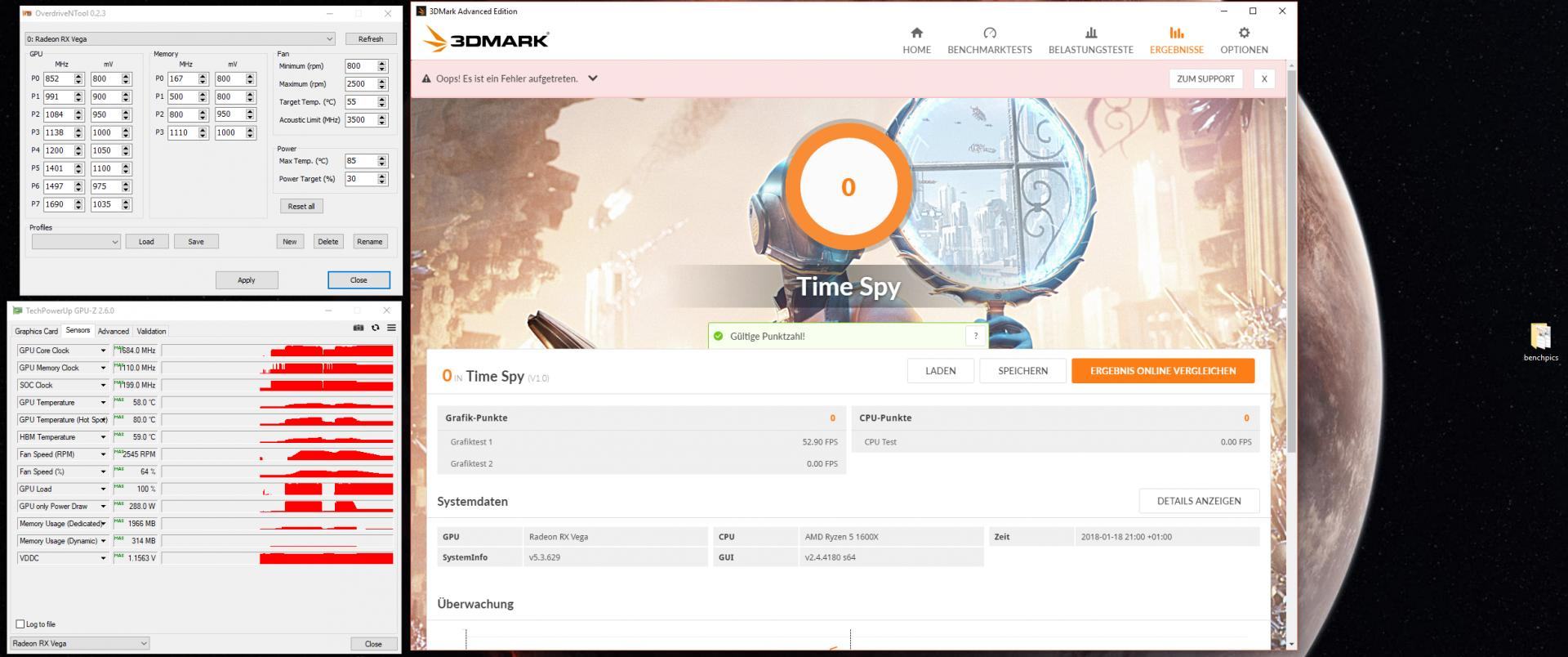
Task: Click the Details Anzeigen button
Action: coord(1199,501)
